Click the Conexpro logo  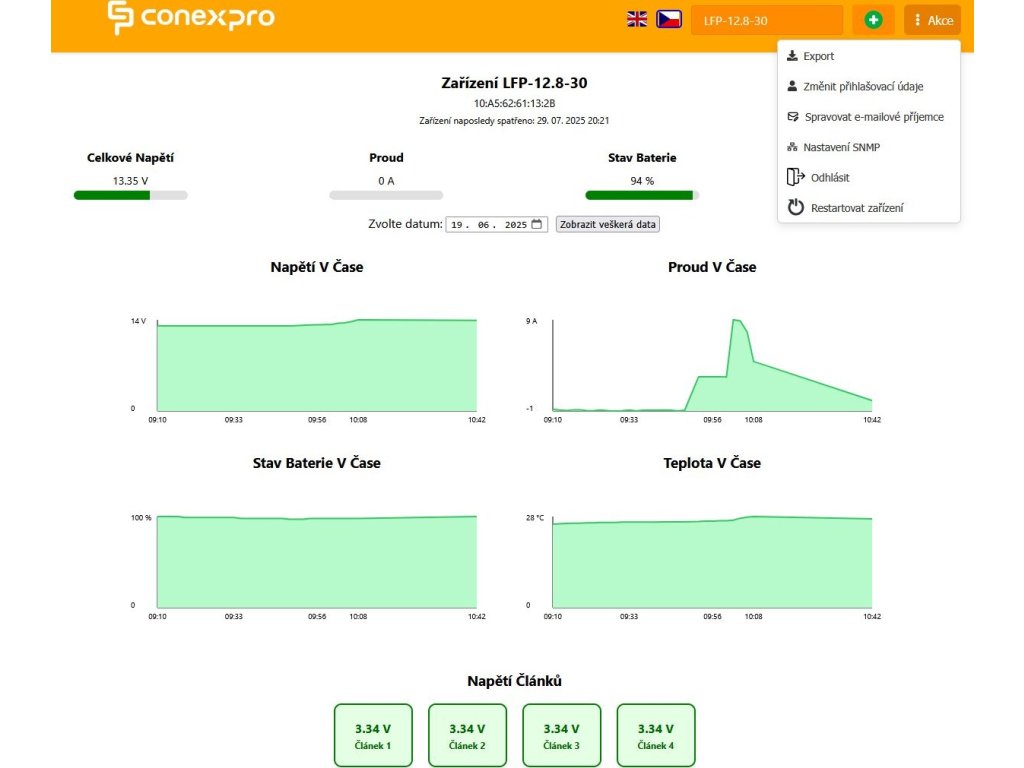191,17
